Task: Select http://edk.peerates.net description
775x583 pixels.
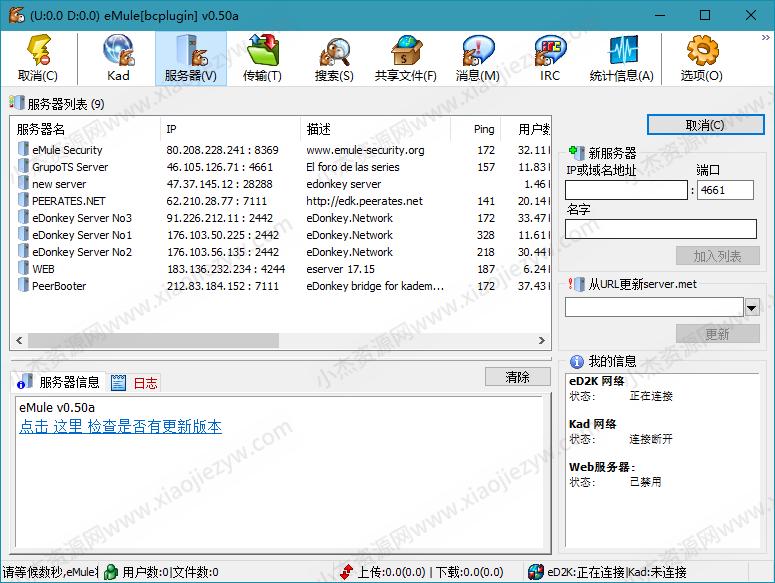Action: 365,201
